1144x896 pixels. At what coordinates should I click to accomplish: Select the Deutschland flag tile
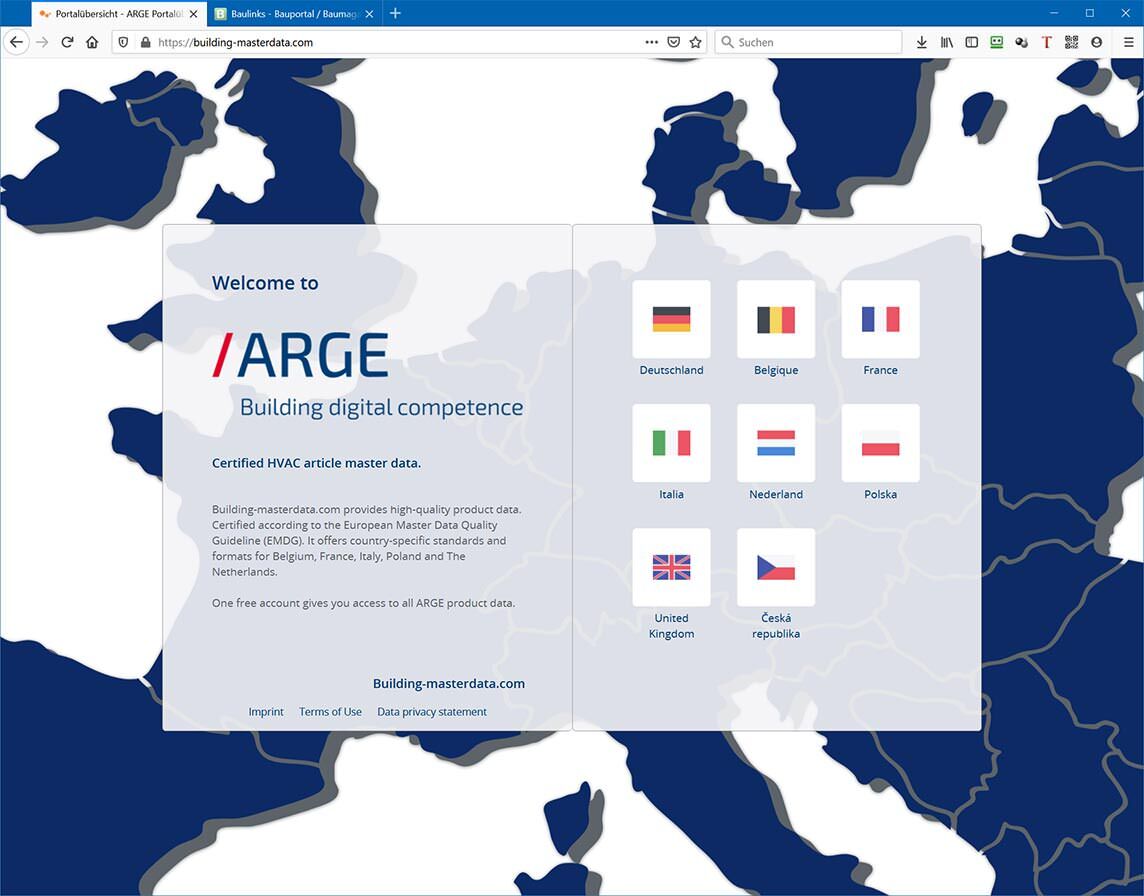click(671, 319)
